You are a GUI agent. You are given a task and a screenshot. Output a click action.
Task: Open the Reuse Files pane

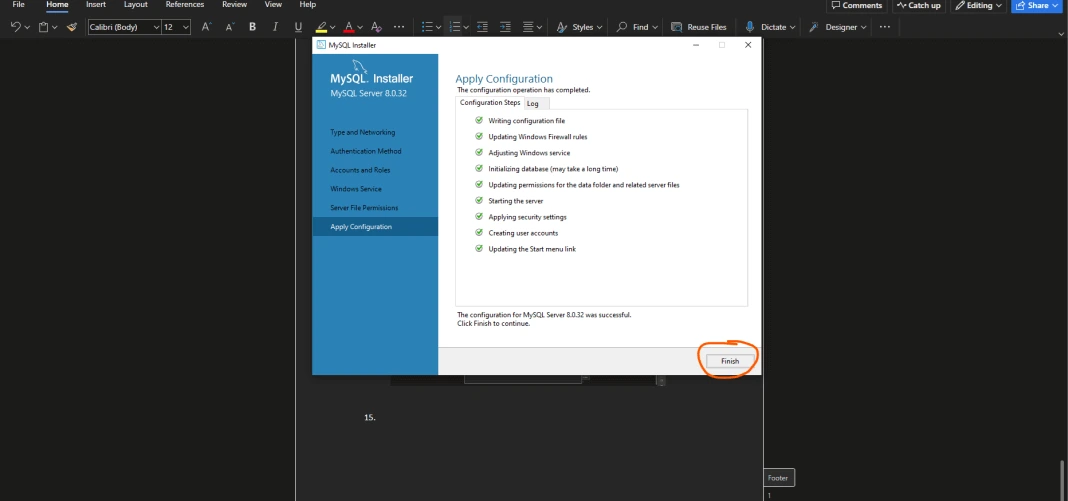tap(699, 27)
